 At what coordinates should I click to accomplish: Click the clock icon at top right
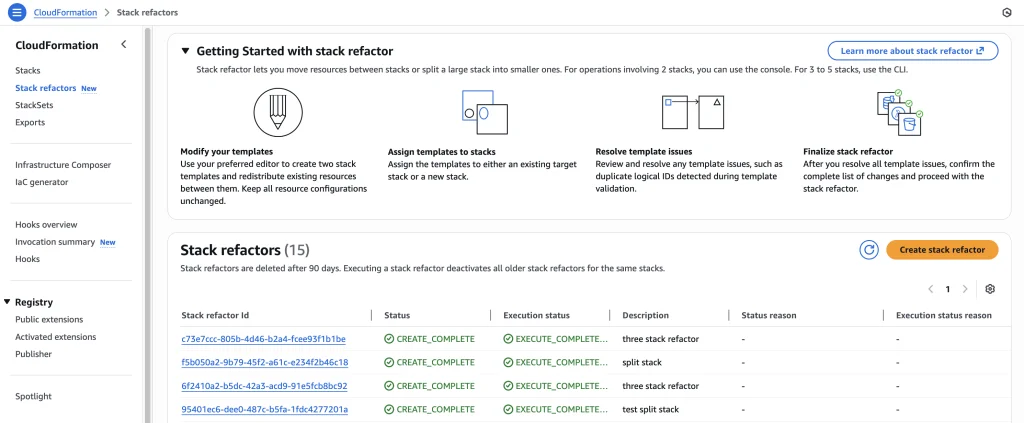pyautogui.click(x=1006, y=12)
